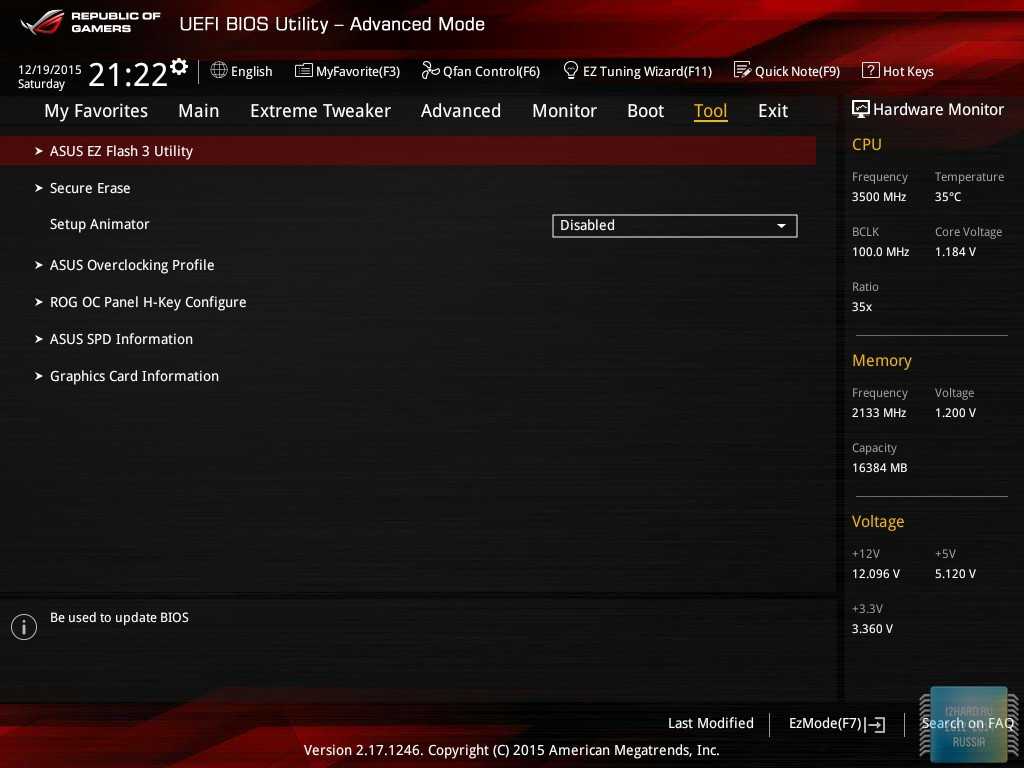Click the settings gear beside the clock

tap(179, 67)
